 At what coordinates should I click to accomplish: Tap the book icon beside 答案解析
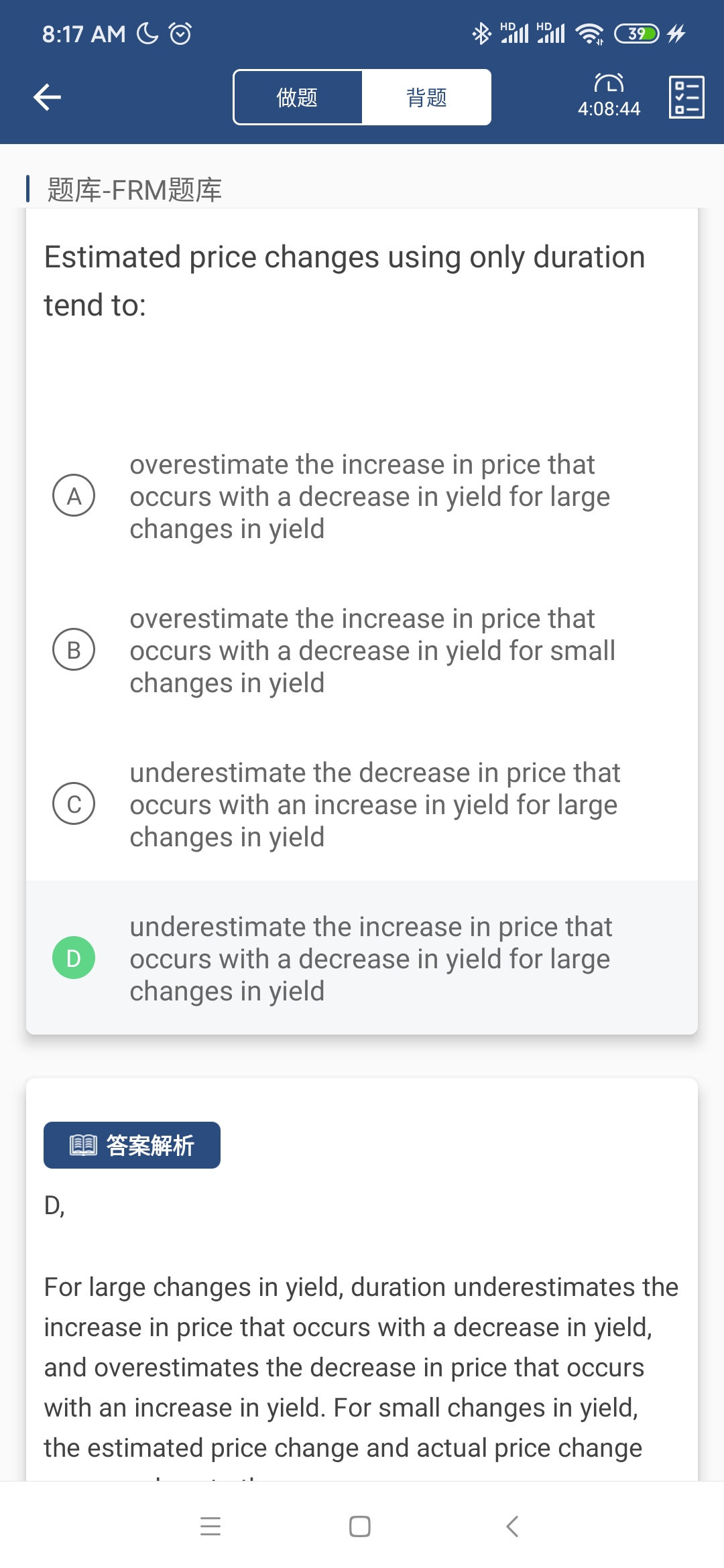click(x=84, y=1145)
